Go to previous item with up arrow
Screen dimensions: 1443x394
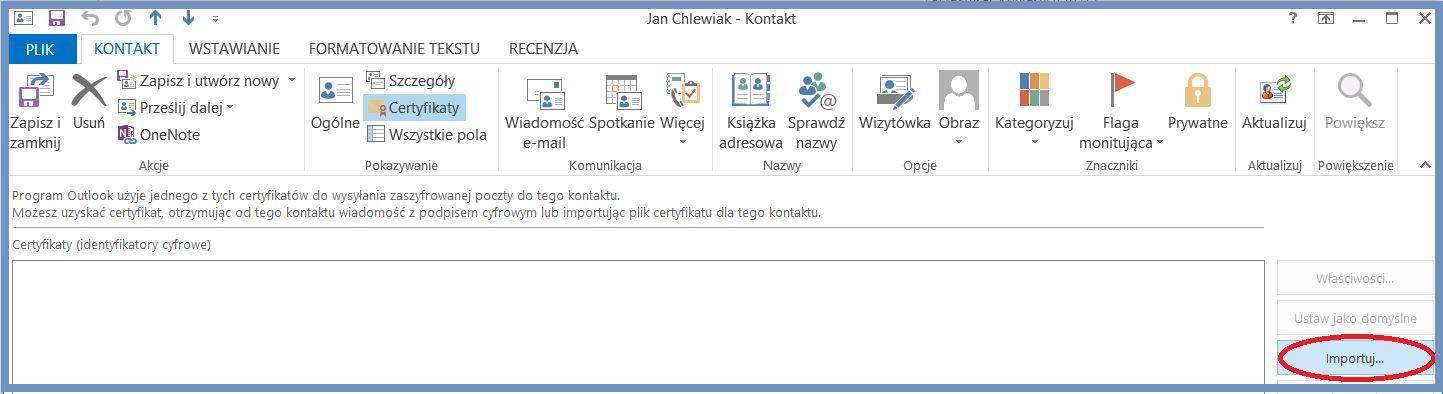click(x=155, y=18)
